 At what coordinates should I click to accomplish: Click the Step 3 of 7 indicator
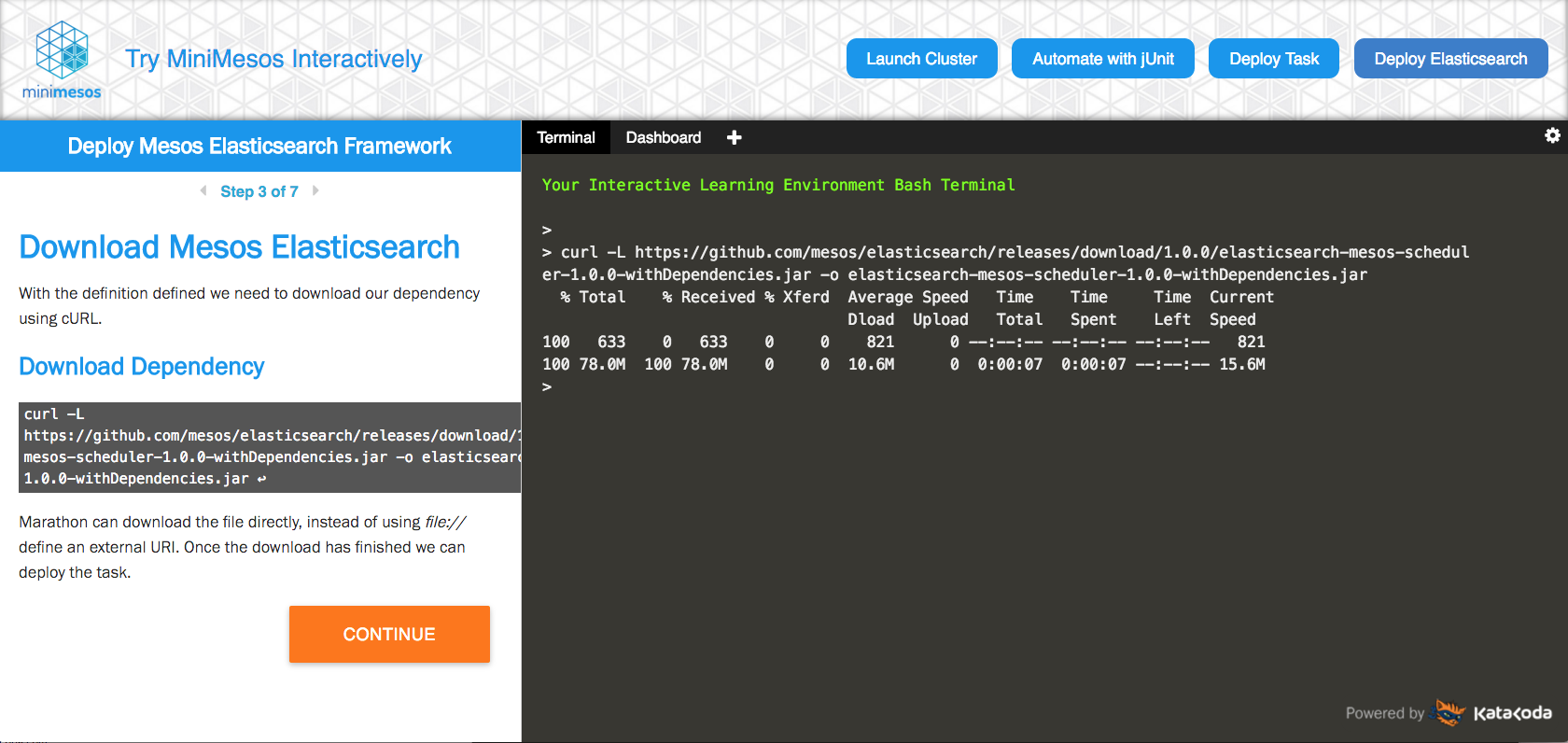259,191
